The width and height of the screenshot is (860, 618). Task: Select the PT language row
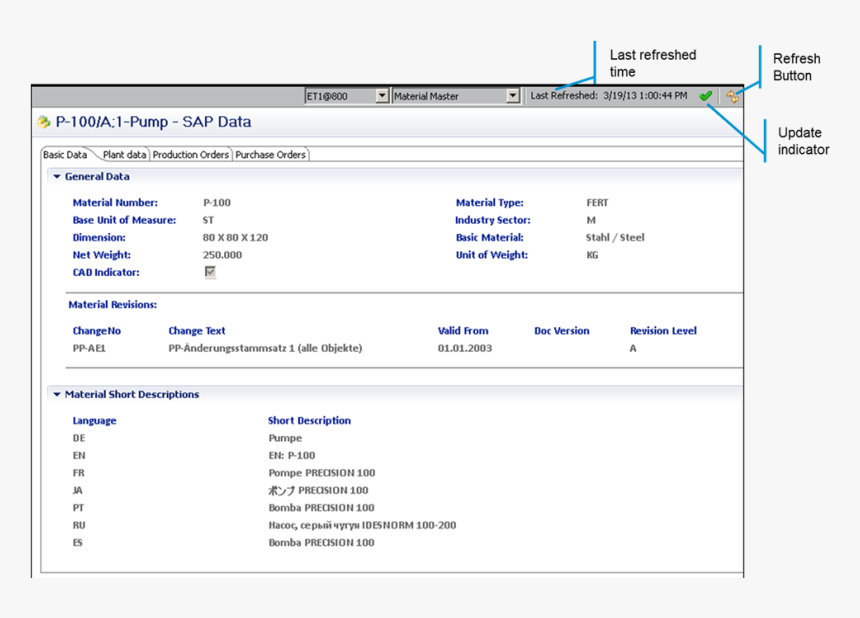coord(78,508)
